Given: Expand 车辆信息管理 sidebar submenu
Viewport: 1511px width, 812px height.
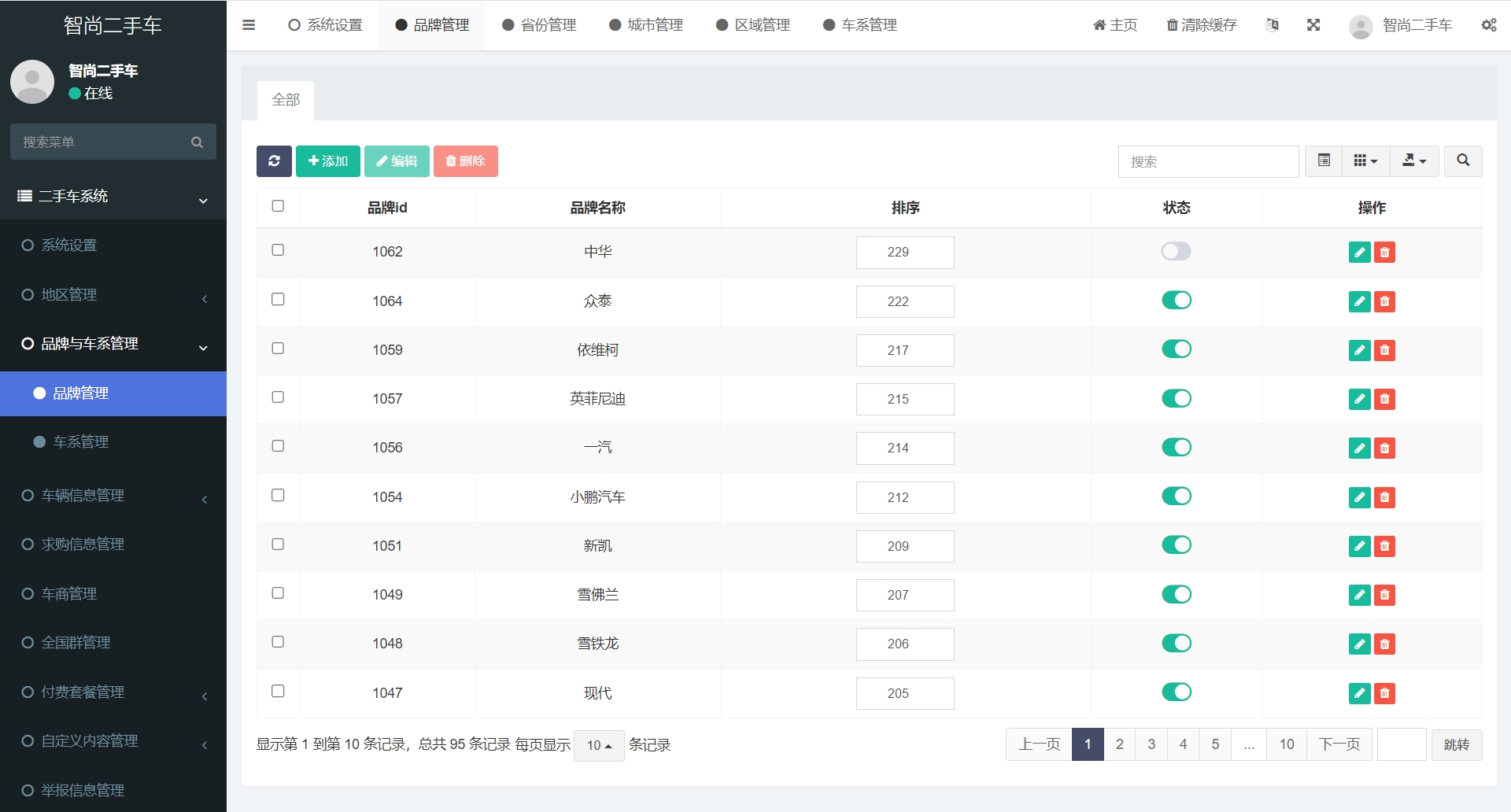Looking at the screenshot, I should [x=113, y=496].
